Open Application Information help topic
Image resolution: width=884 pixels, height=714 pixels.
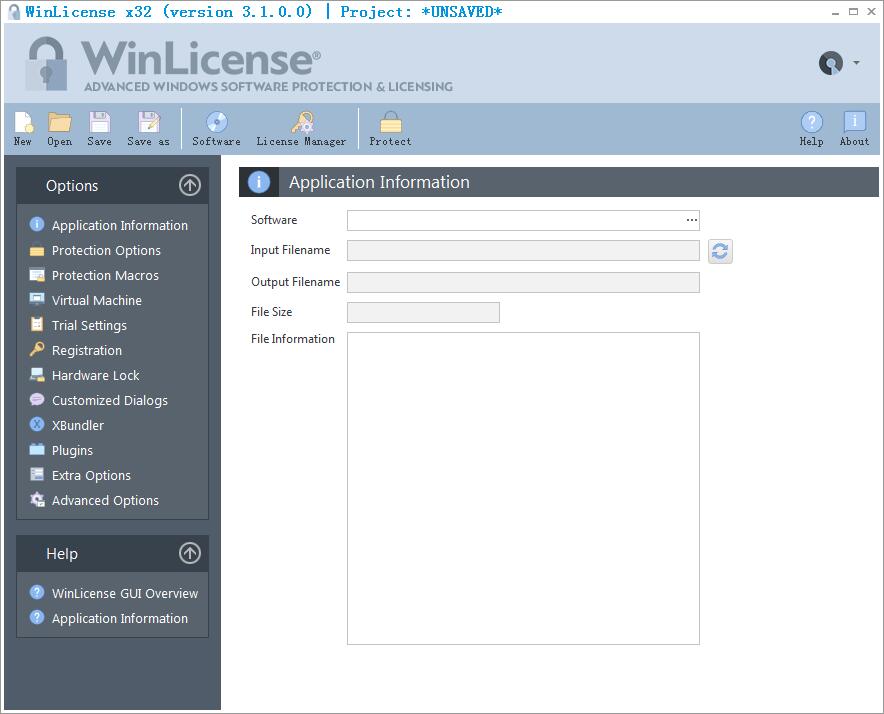coord(120,618)
